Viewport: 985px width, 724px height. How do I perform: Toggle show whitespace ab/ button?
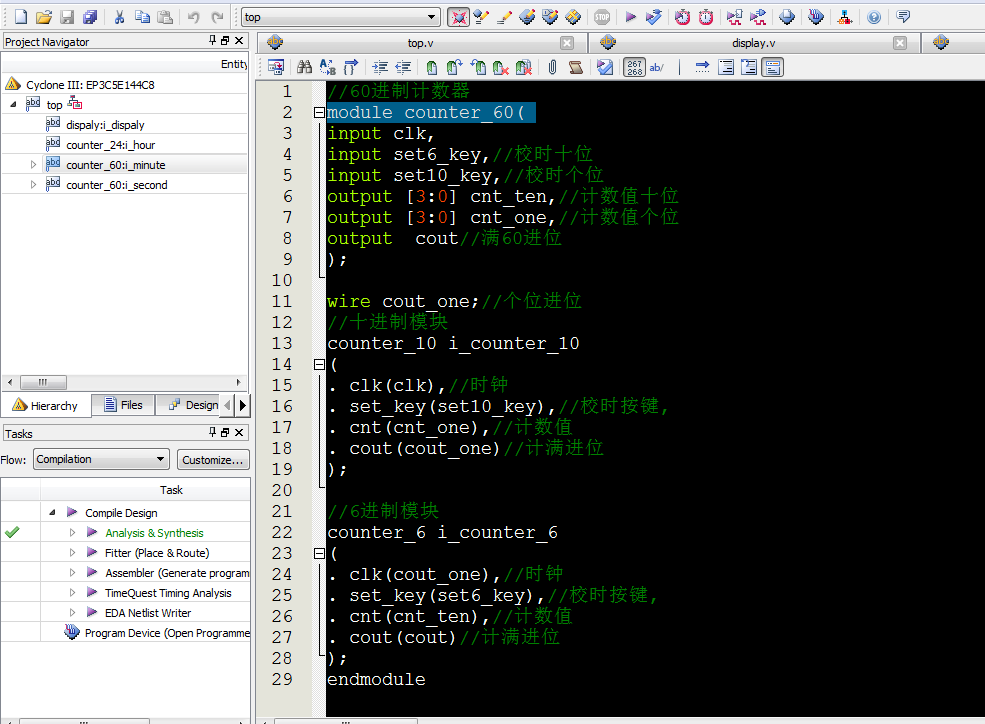[x=656, y=67]
